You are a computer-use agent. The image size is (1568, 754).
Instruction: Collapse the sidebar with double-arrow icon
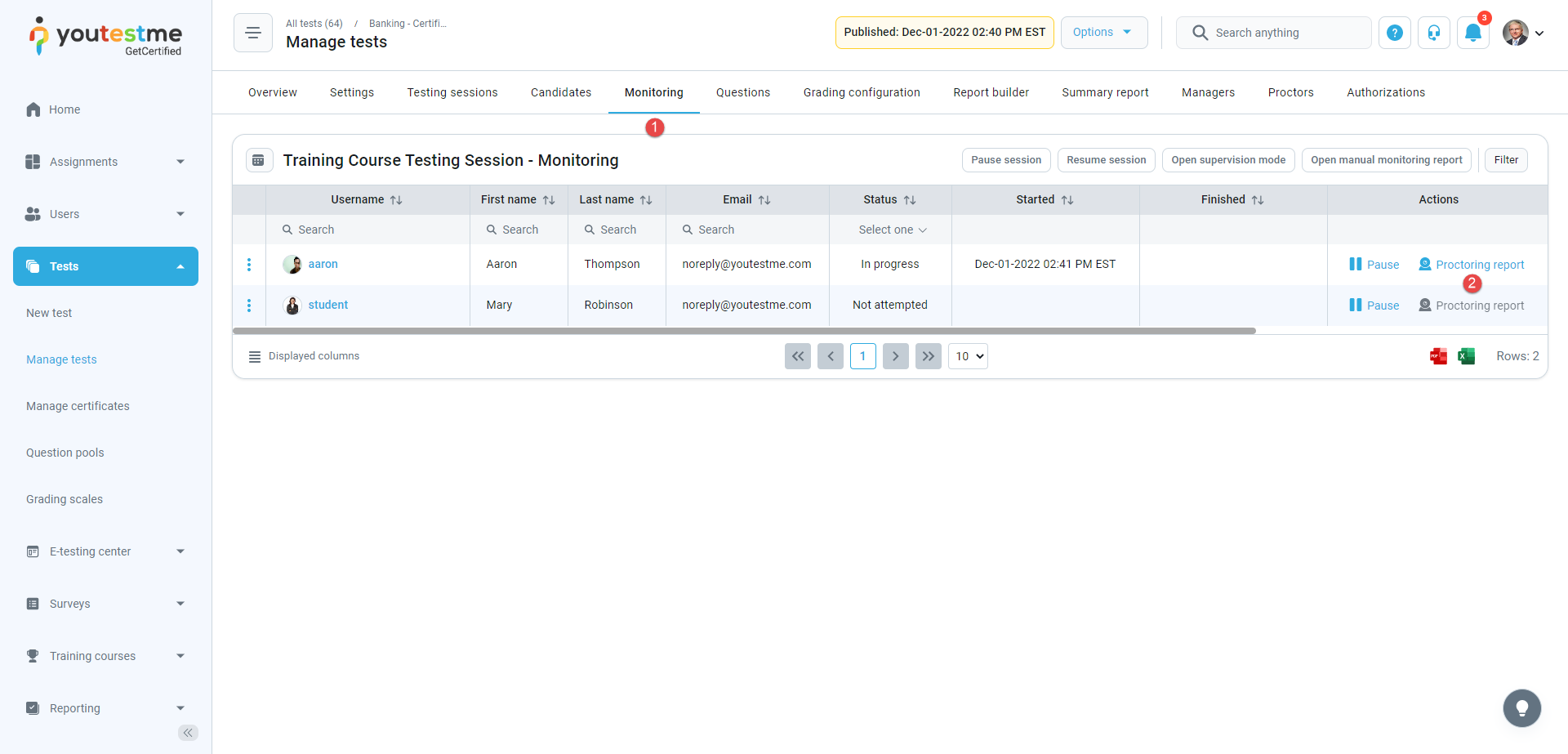[x=188, y=733]
